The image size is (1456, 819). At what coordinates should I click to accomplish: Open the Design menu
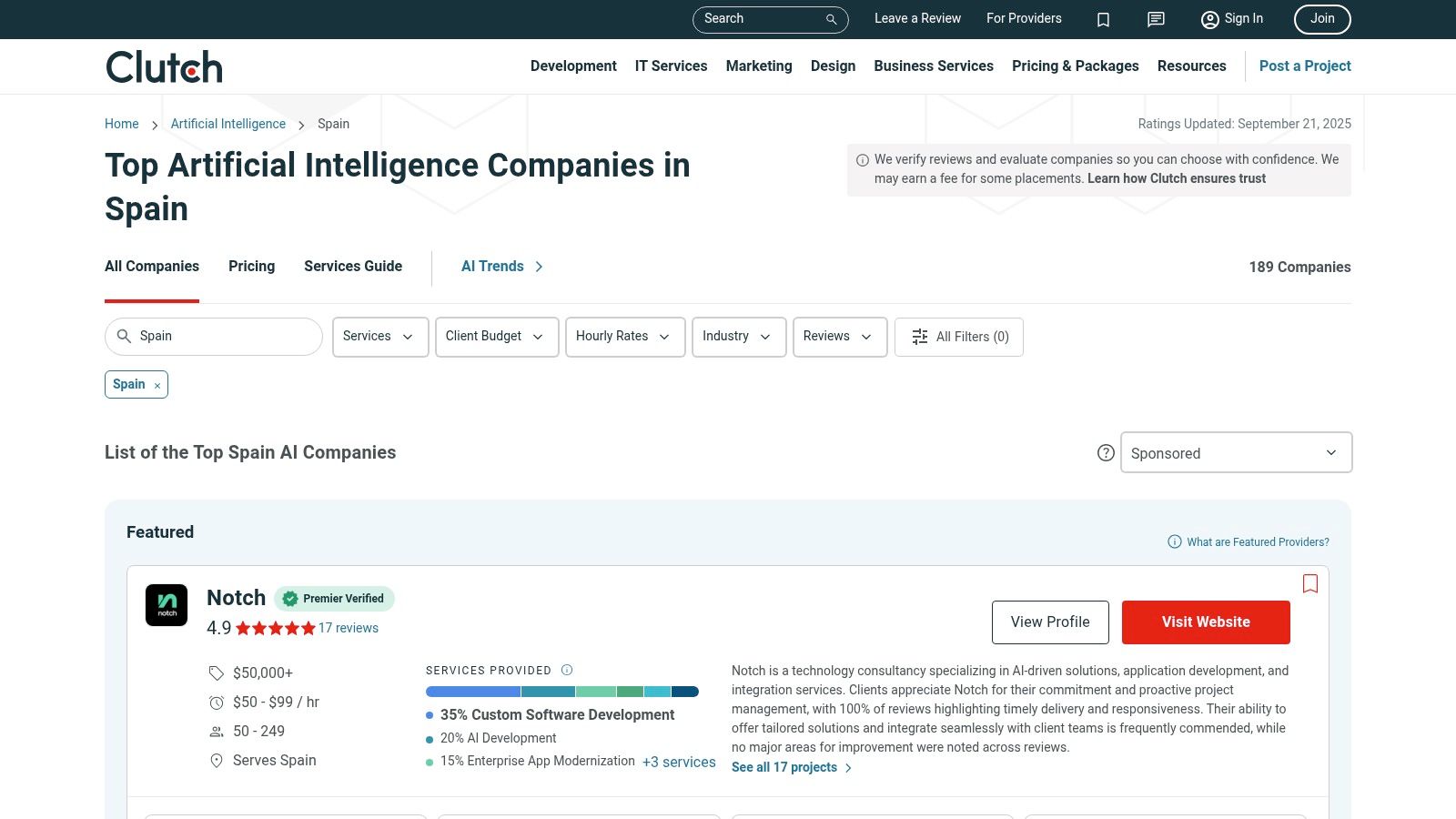[x=833, y=66]
